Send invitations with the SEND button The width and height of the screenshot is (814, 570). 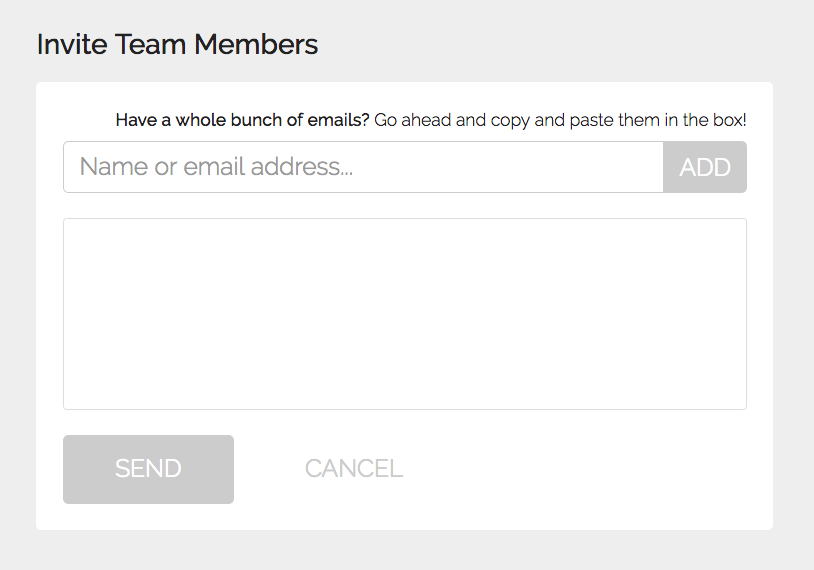coord(148,469)
